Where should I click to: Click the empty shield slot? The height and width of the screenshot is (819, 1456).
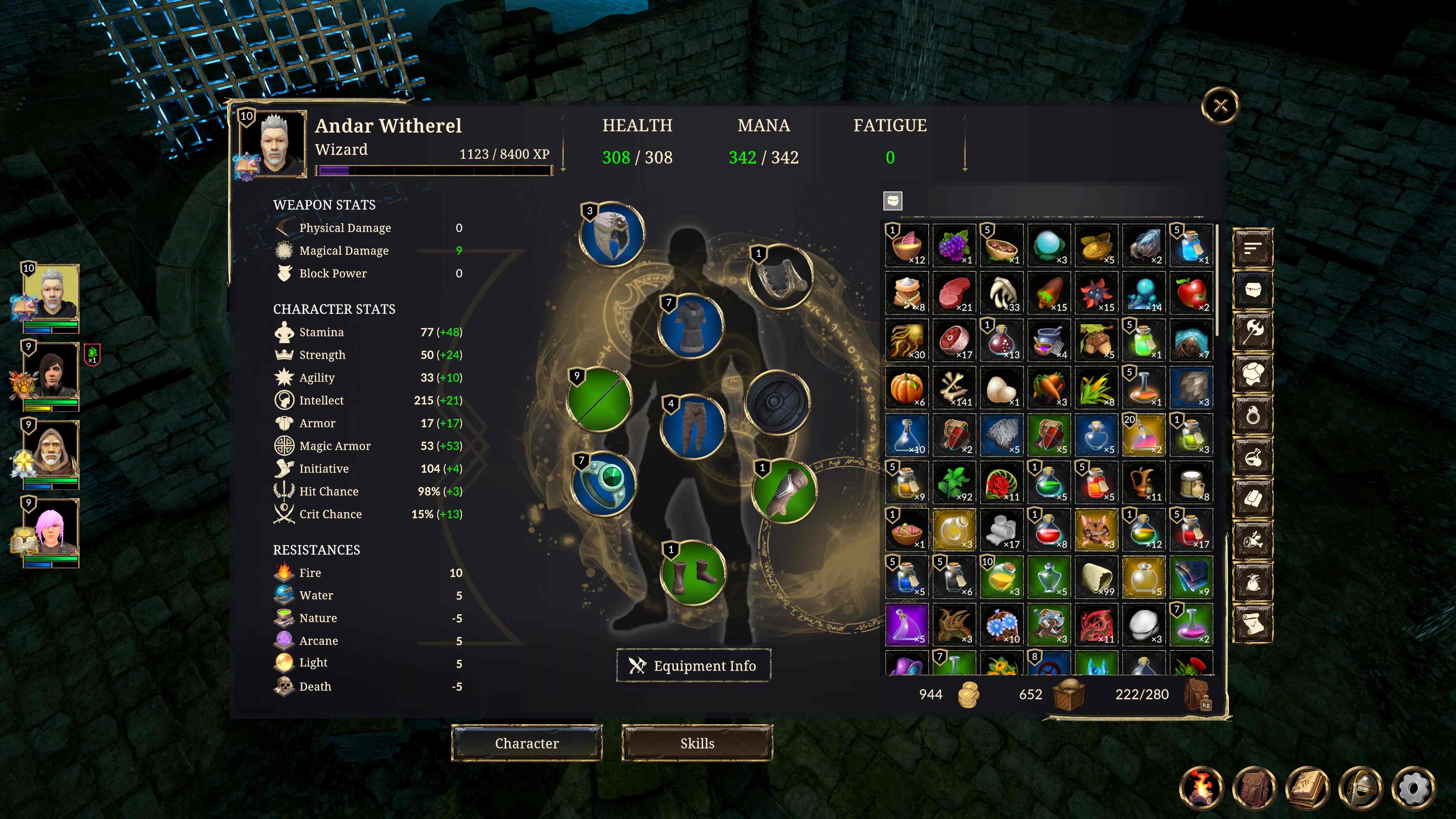point(778,402)
